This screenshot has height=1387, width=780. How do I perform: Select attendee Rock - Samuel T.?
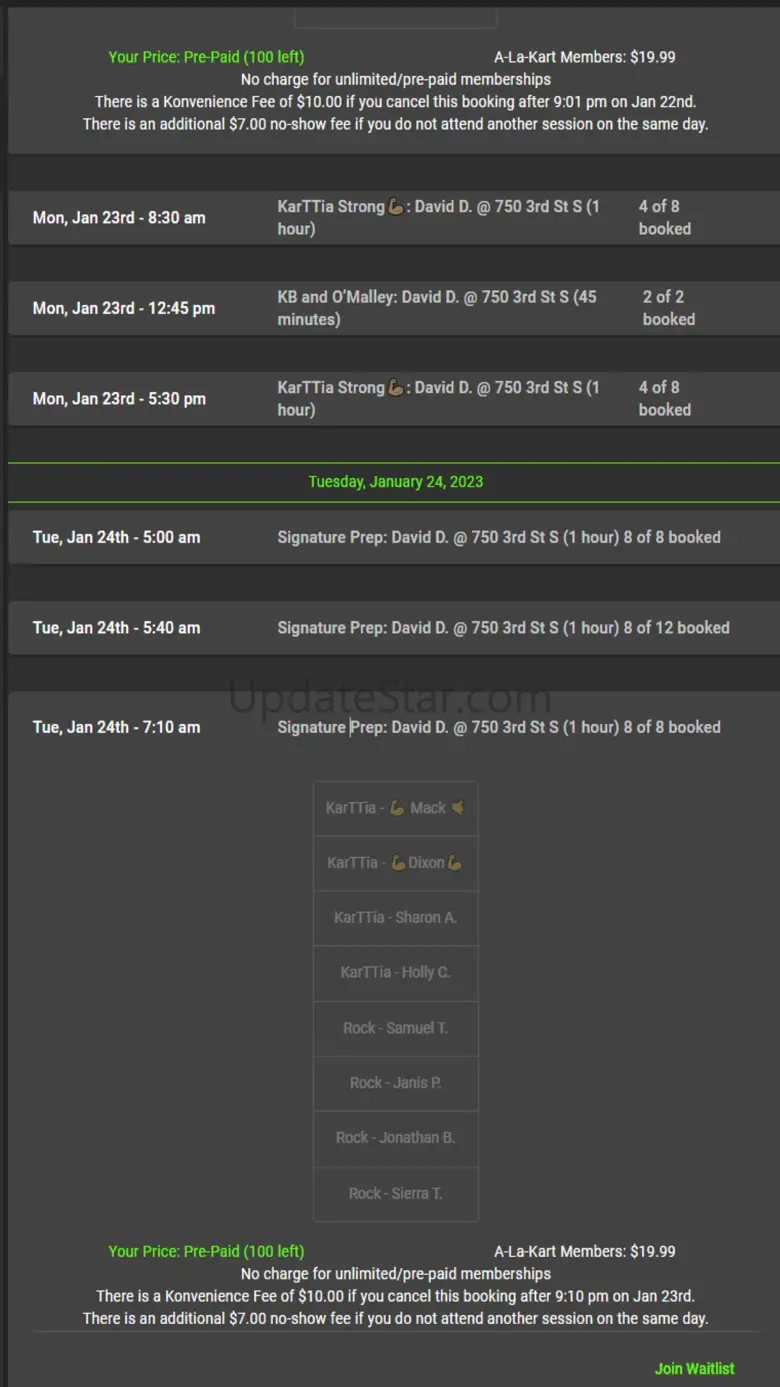point(396,1028)
